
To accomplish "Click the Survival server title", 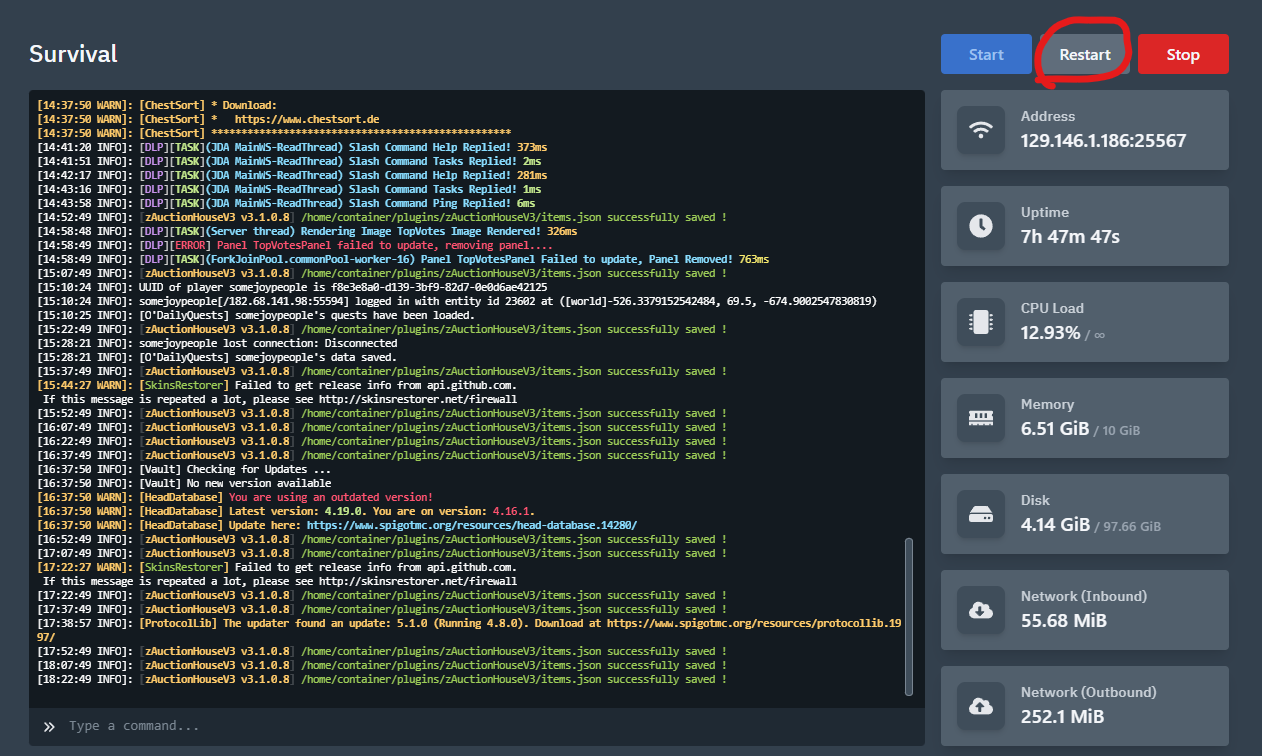I will 73,54.
